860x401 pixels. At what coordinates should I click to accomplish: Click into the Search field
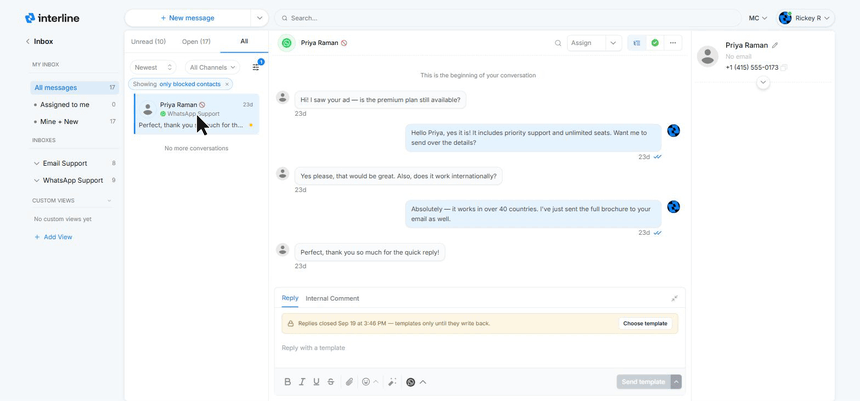[x=508, y=18]
